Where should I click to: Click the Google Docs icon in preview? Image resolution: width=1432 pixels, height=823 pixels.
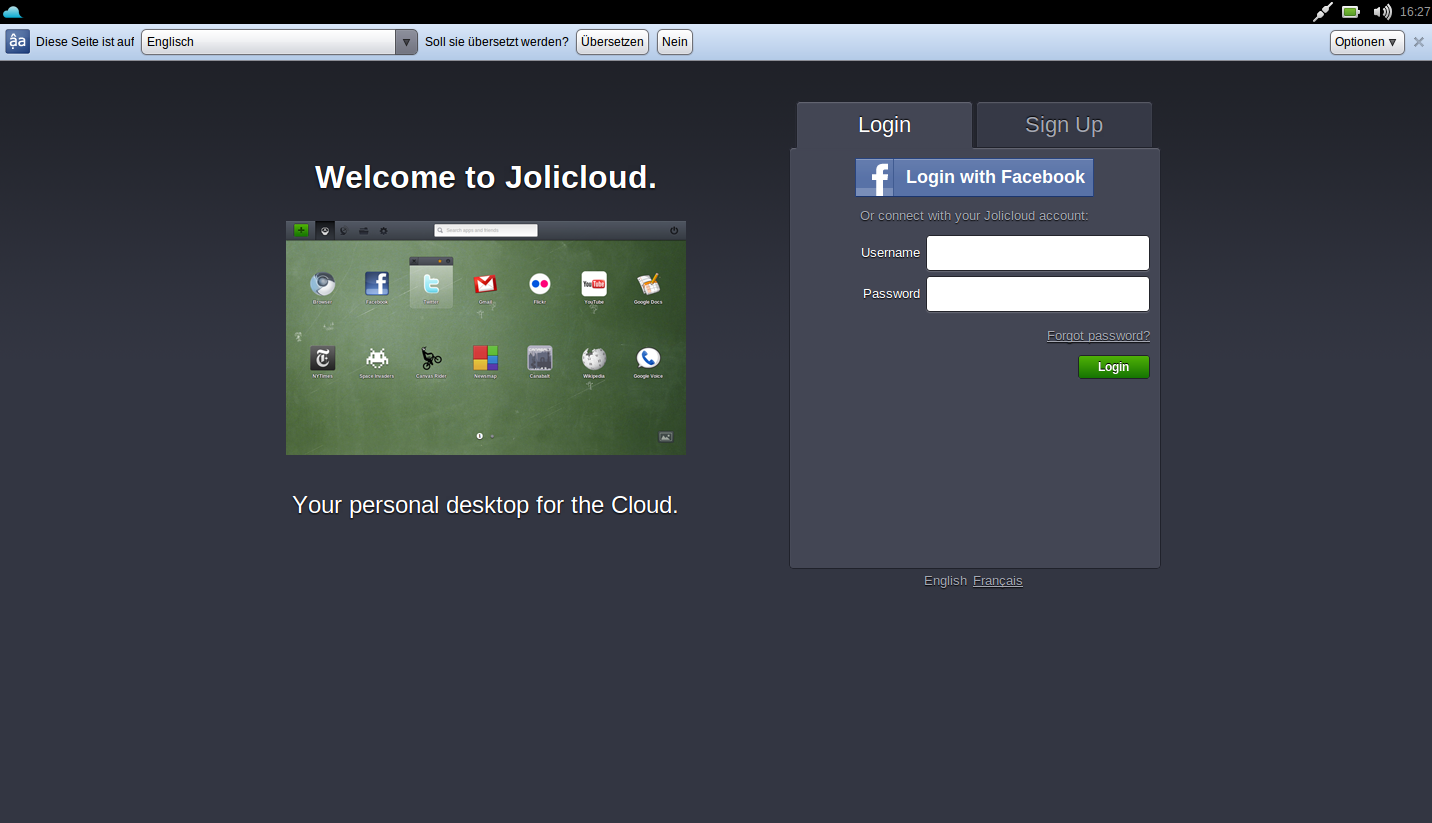pyautogui.click(x=648, y=284)
